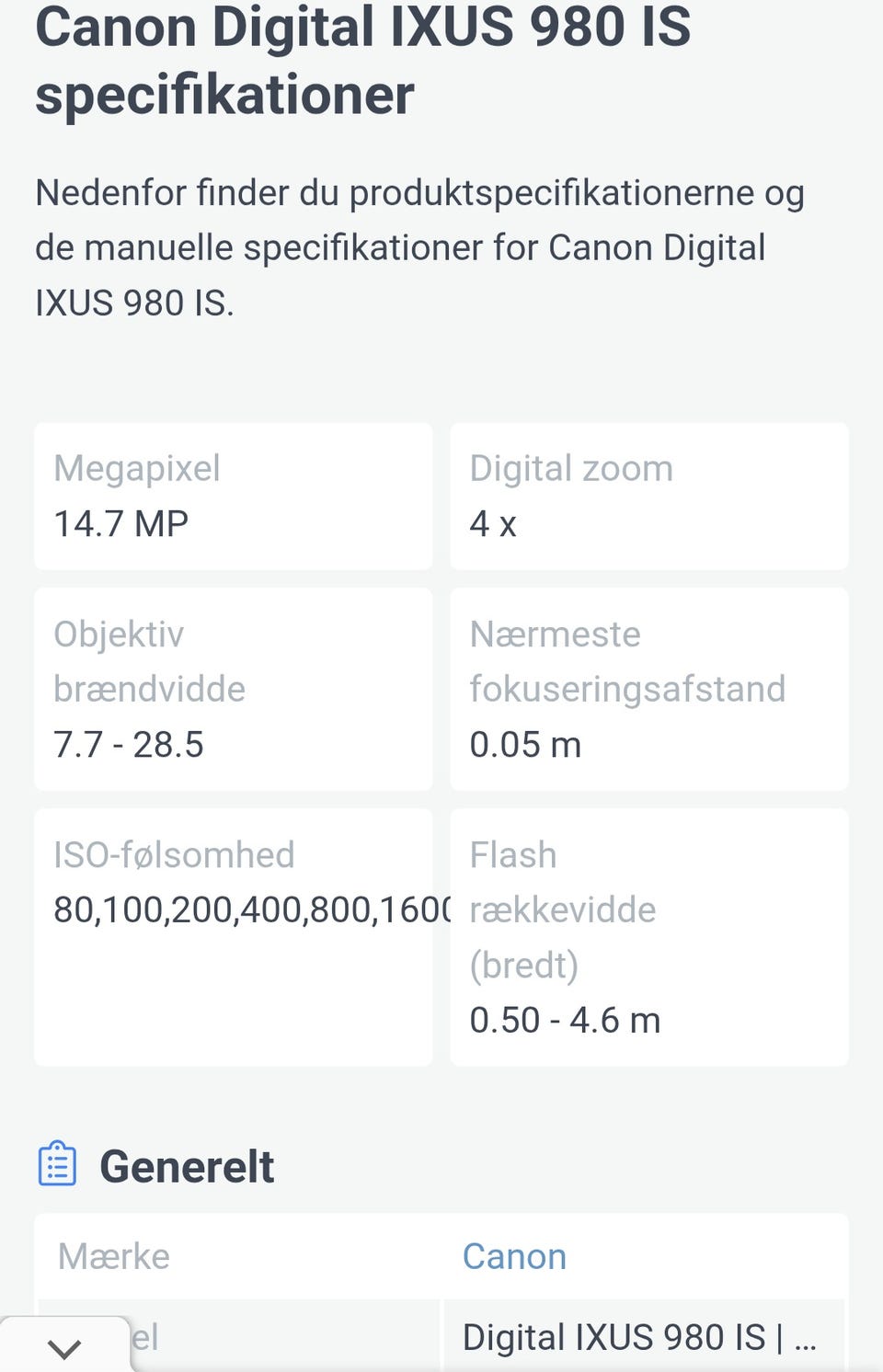The width and height of the screenshot is (883, 1372).
Task: Click the Generelt clipboard icon
Action: (57, 1164)
